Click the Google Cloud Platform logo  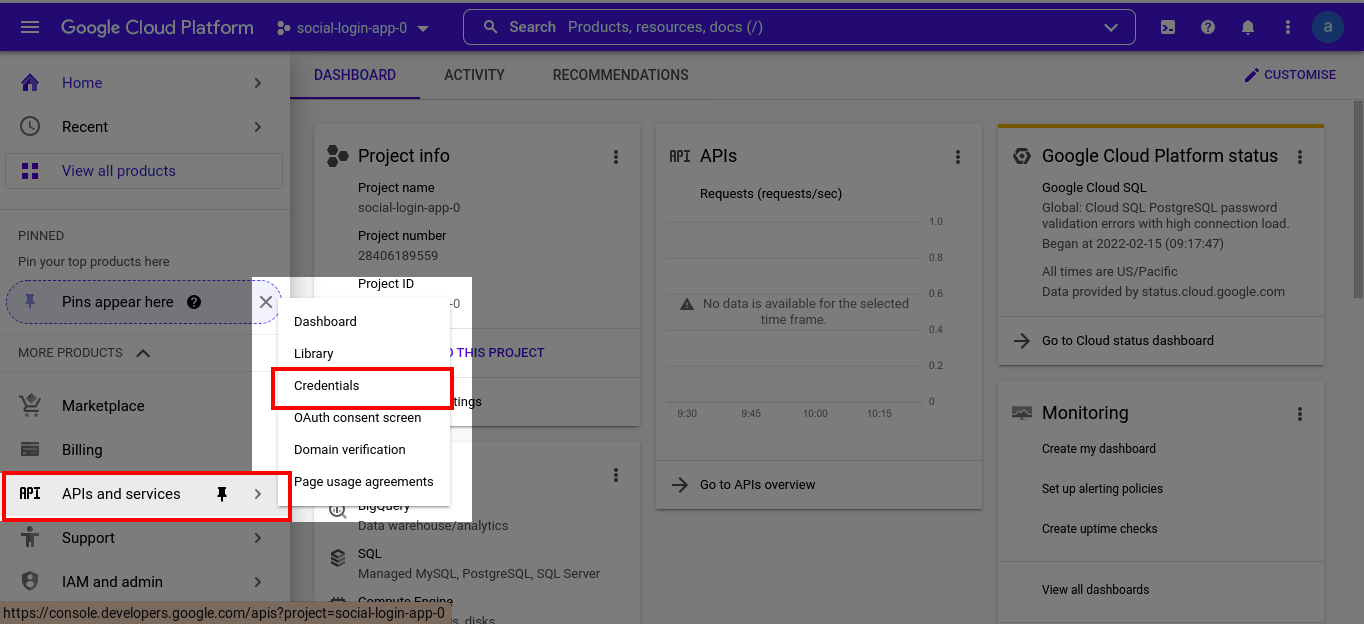tap(157, 28)
